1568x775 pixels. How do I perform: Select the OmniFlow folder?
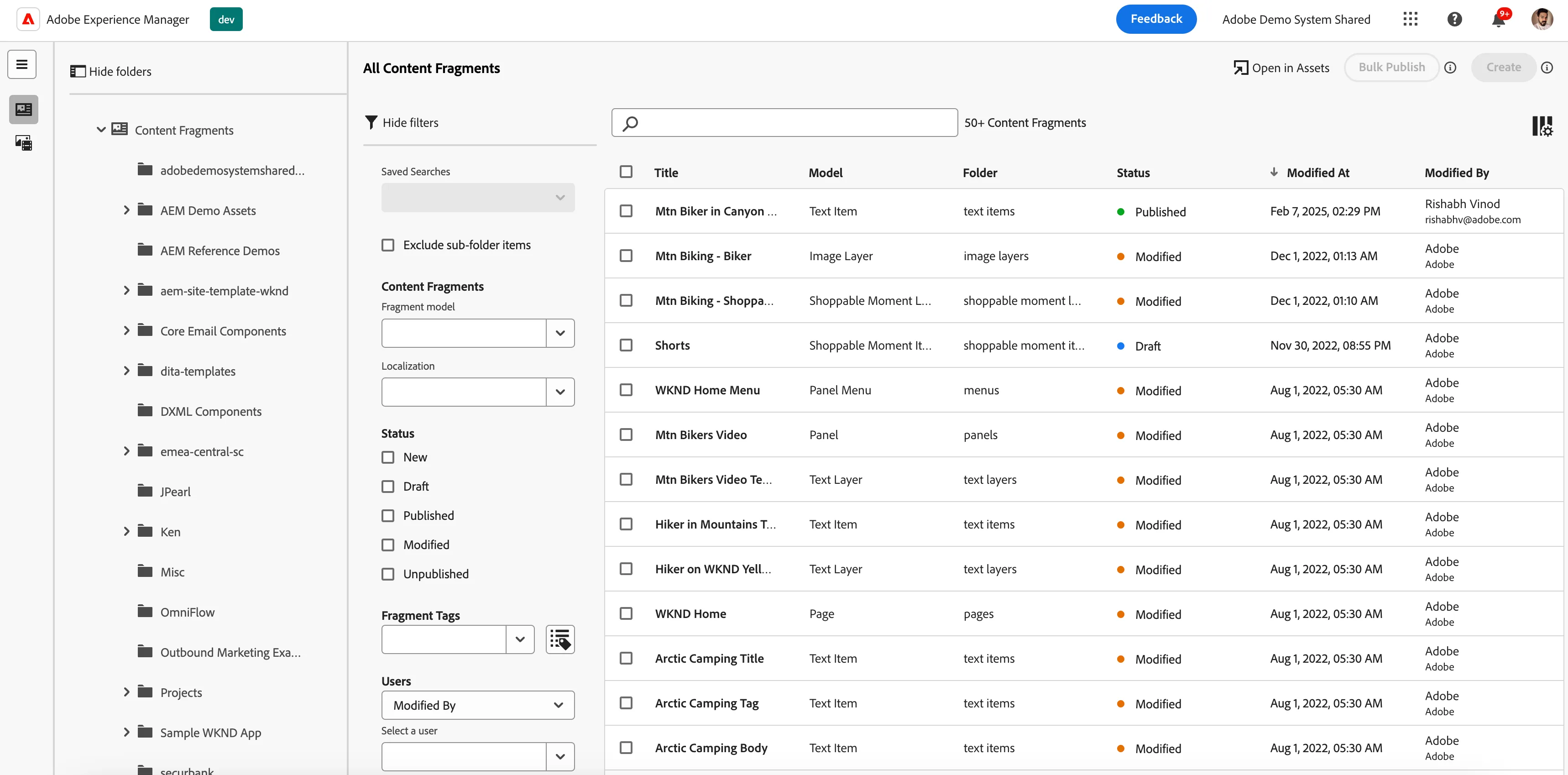(187, 613)
